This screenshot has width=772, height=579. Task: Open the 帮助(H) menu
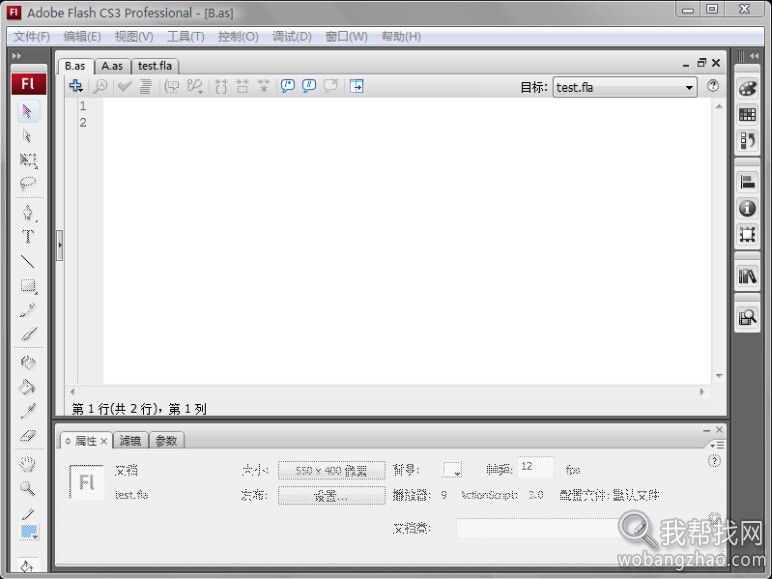coord(401,36)
